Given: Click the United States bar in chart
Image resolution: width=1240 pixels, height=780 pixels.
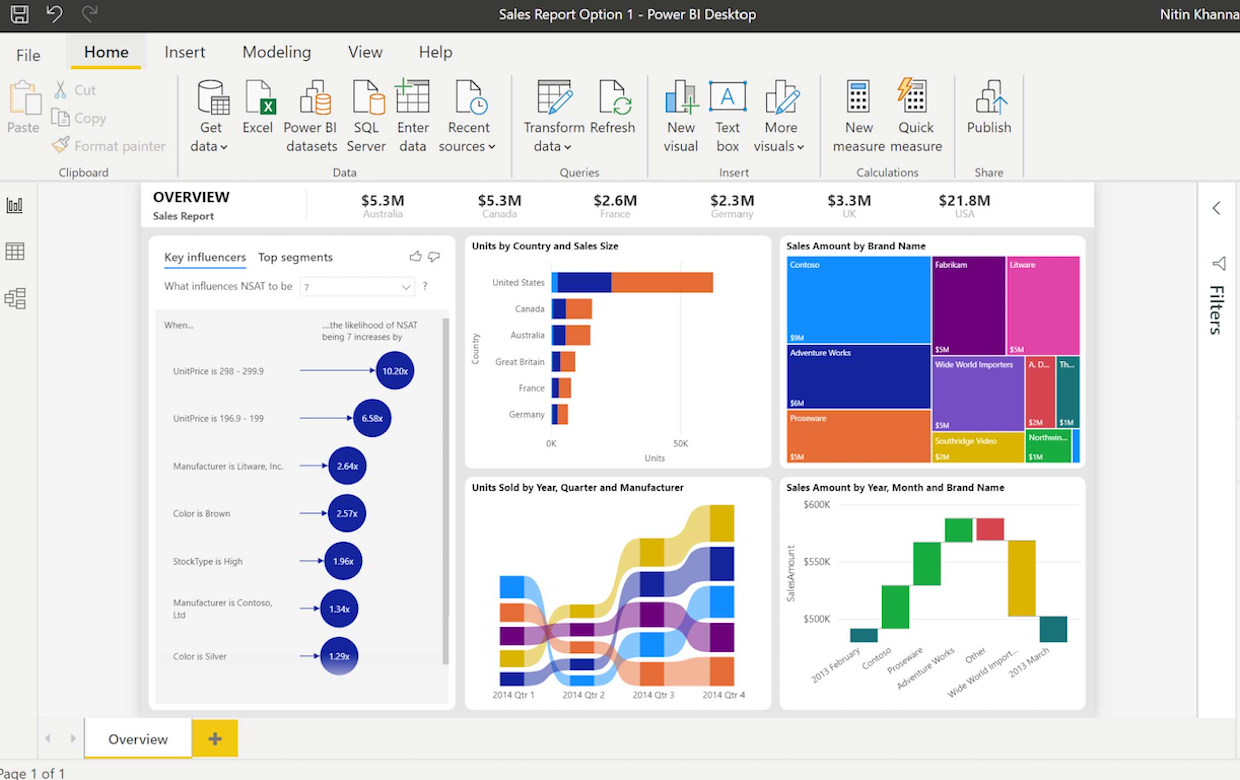Looking at the screenshot, I should (632, 282).
